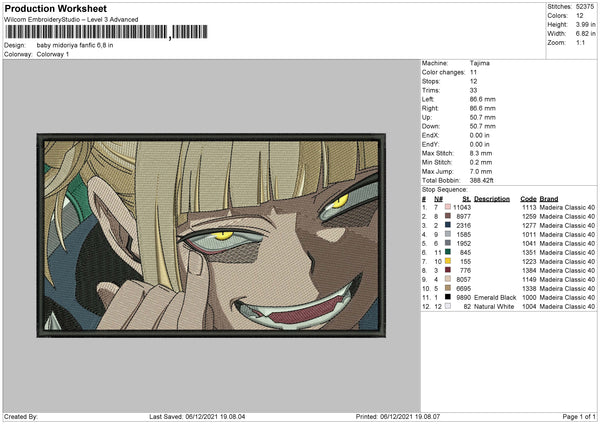This screenshot has width=600, height=424.
Task: Select the Max Stitch value 8.3 mm
Action: point(481,153)
